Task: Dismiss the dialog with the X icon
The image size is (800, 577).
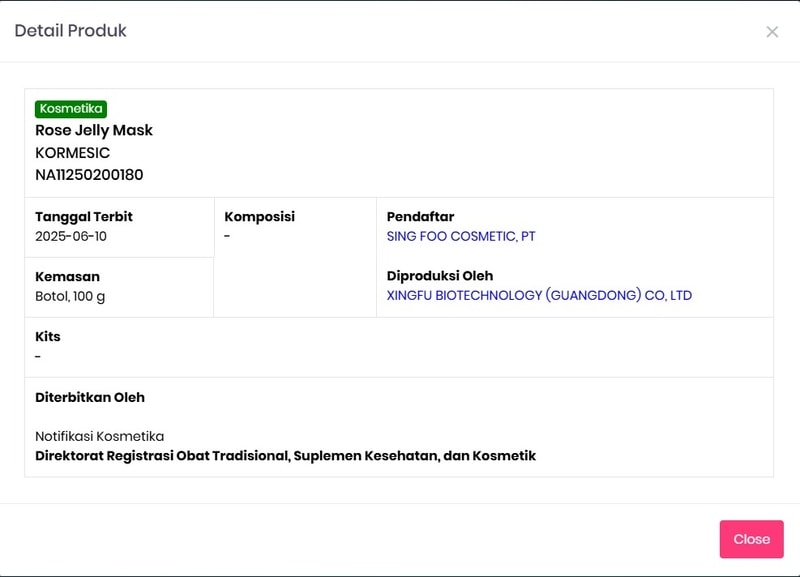Action: [x=772, y=32]
